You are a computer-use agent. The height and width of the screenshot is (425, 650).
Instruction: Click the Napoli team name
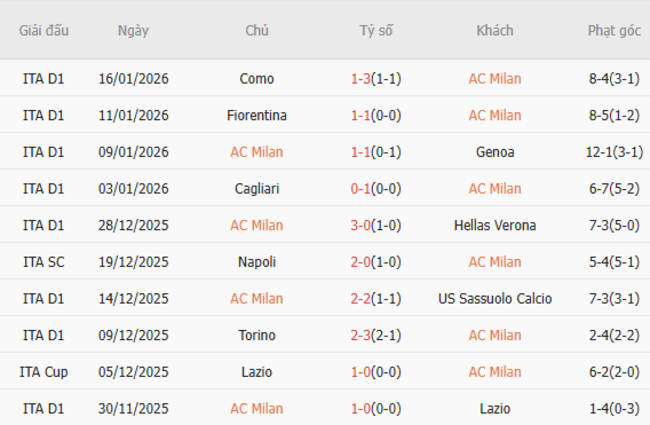click(257, 262)
